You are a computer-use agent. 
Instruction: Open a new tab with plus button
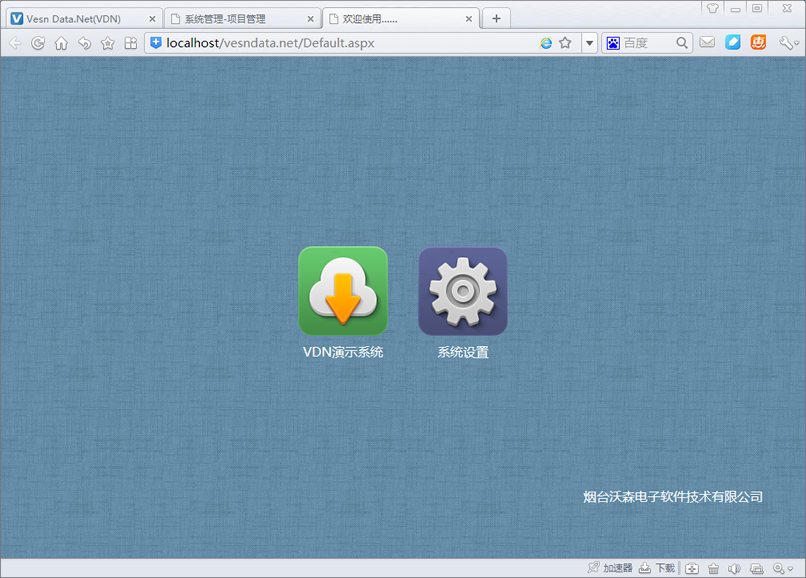[x=496, y=19]
